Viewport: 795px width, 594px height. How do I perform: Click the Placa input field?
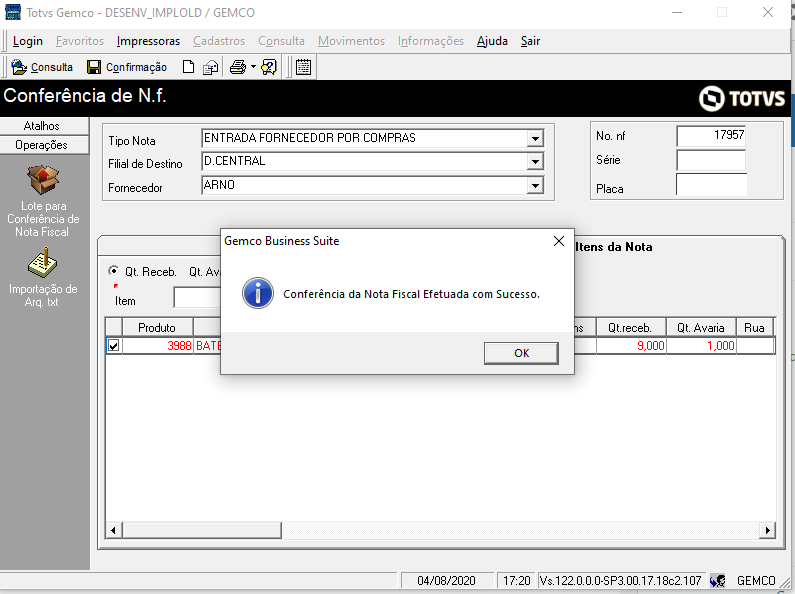(x=711, y=184)
